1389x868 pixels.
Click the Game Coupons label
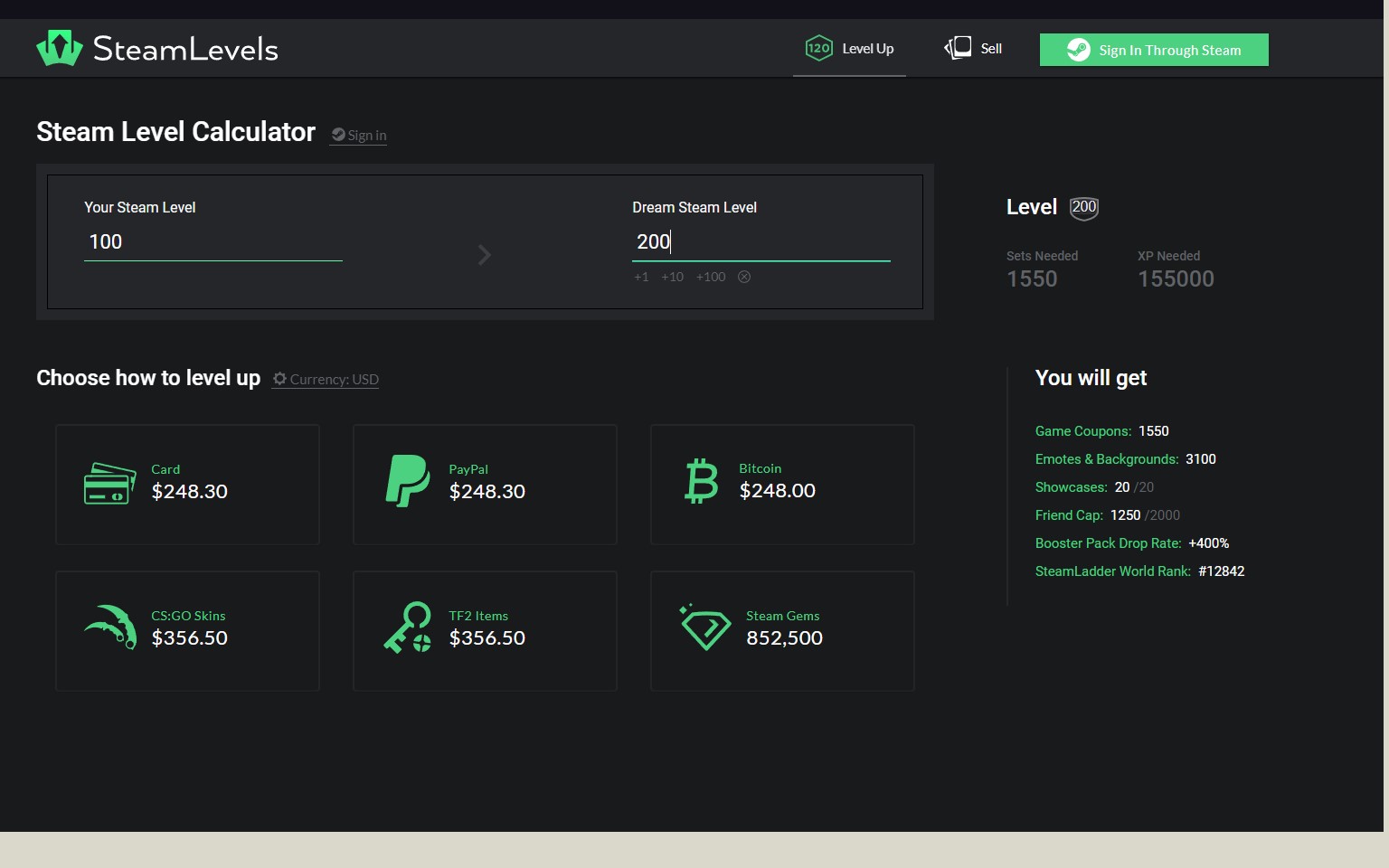point(1083,431)
